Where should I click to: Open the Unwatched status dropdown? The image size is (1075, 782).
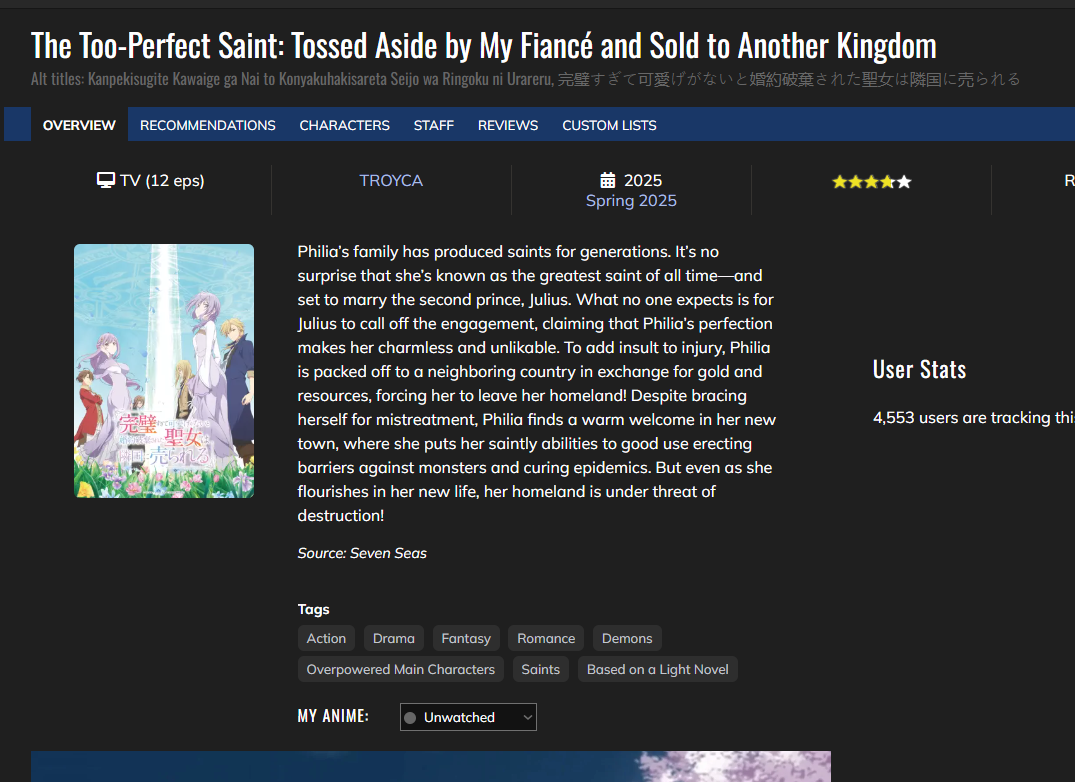[x=468, y=717]
